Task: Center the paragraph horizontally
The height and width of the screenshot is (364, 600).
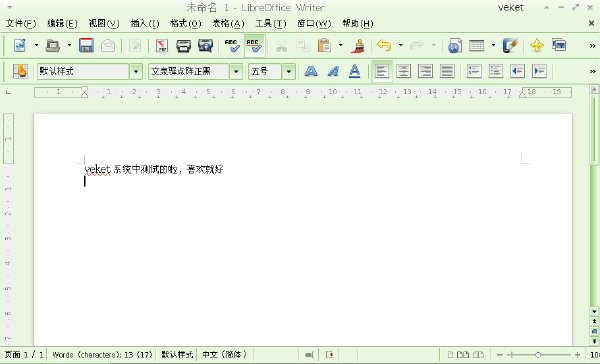Action: tap(404, 71)
